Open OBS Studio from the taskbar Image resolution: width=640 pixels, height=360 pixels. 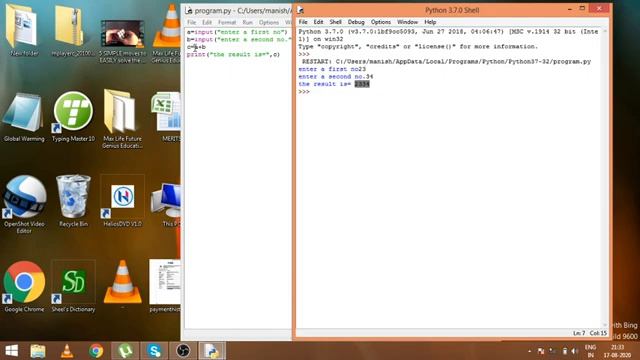[183, 351]
